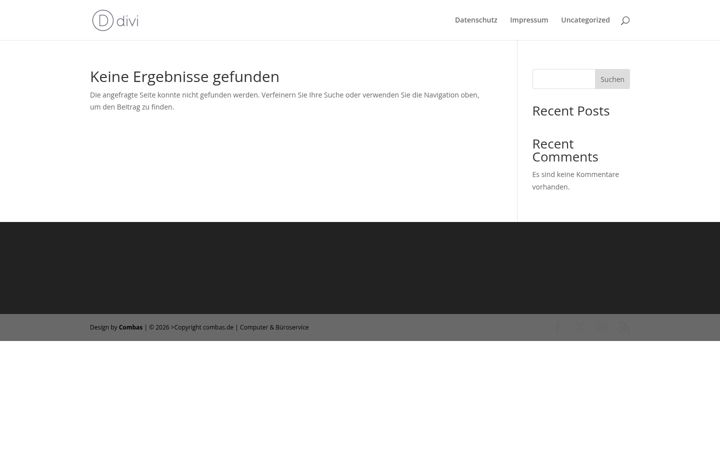The height and width of the screenshot is (450, 720).
Task: Open the Impressum menu item
Action: coord(529,20)
